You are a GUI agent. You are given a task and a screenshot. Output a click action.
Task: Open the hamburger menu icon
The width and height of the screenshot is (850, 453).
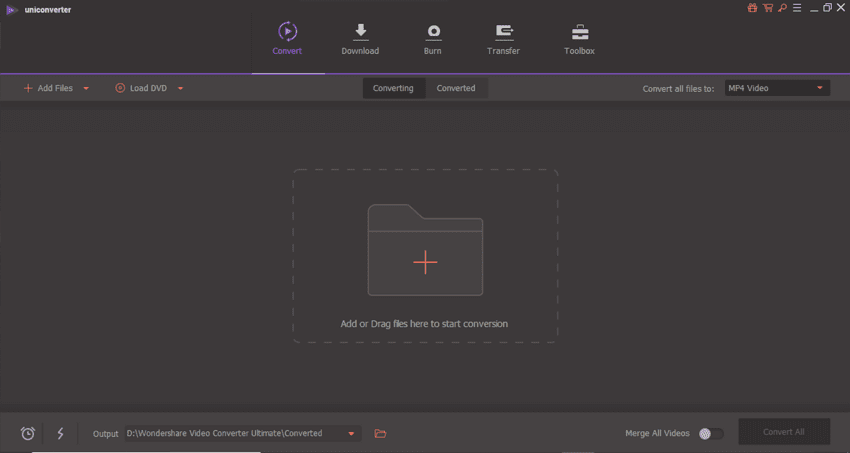(797, 8)
